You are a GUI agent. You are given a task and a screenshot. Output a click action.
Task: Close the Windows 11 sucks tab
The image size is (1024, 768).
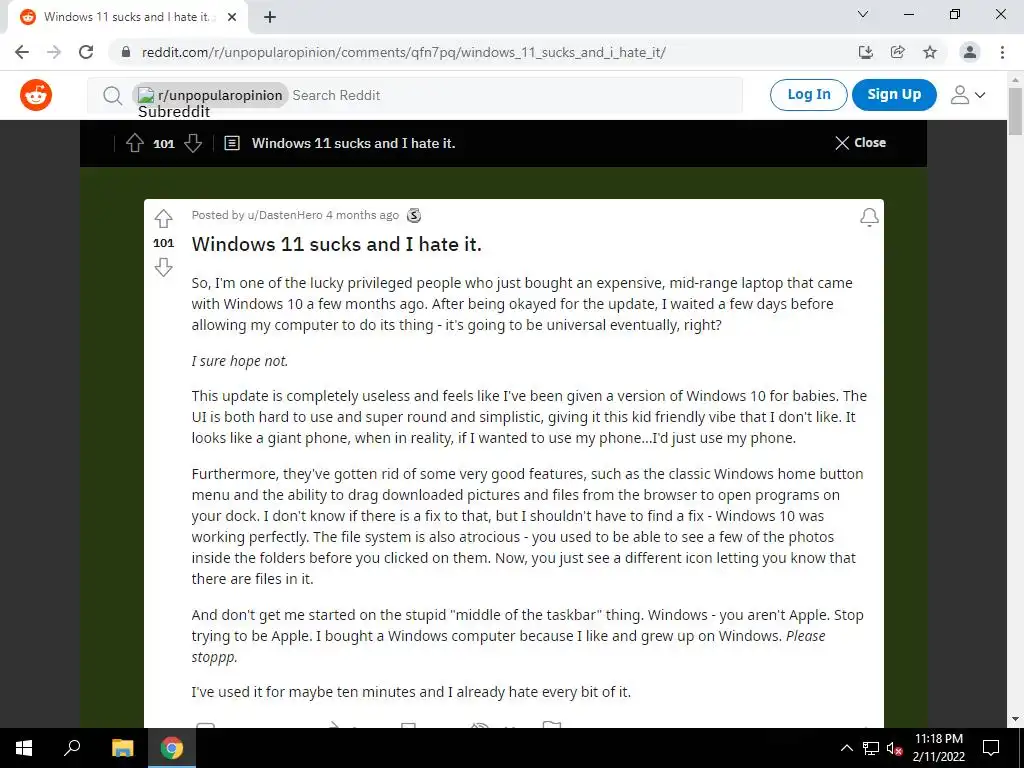click(x=231, y=18)
